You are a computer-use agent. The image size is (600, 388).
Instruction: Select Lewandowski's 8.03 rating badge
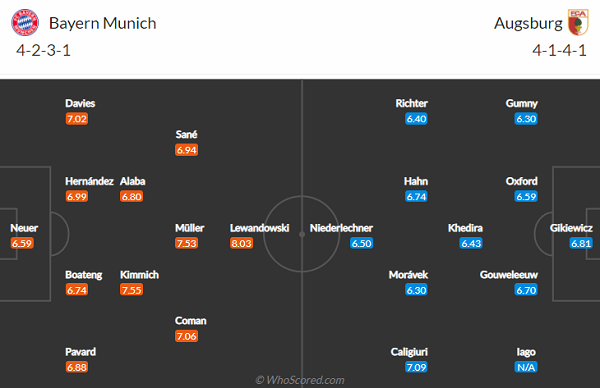click(x=241, y=243)
